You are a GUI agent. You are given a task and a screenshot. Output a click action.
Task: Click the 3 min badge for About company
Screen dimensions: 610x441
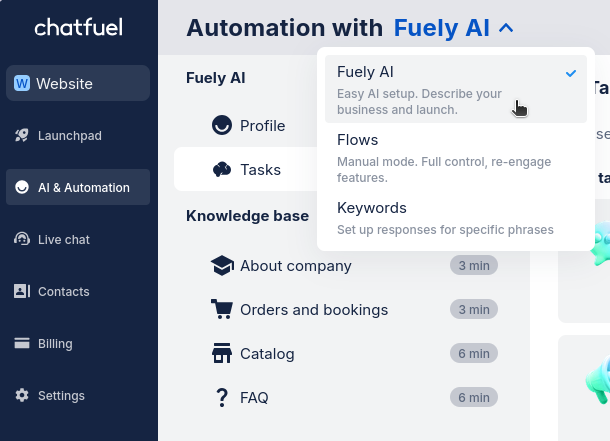[x=473, y=266]
